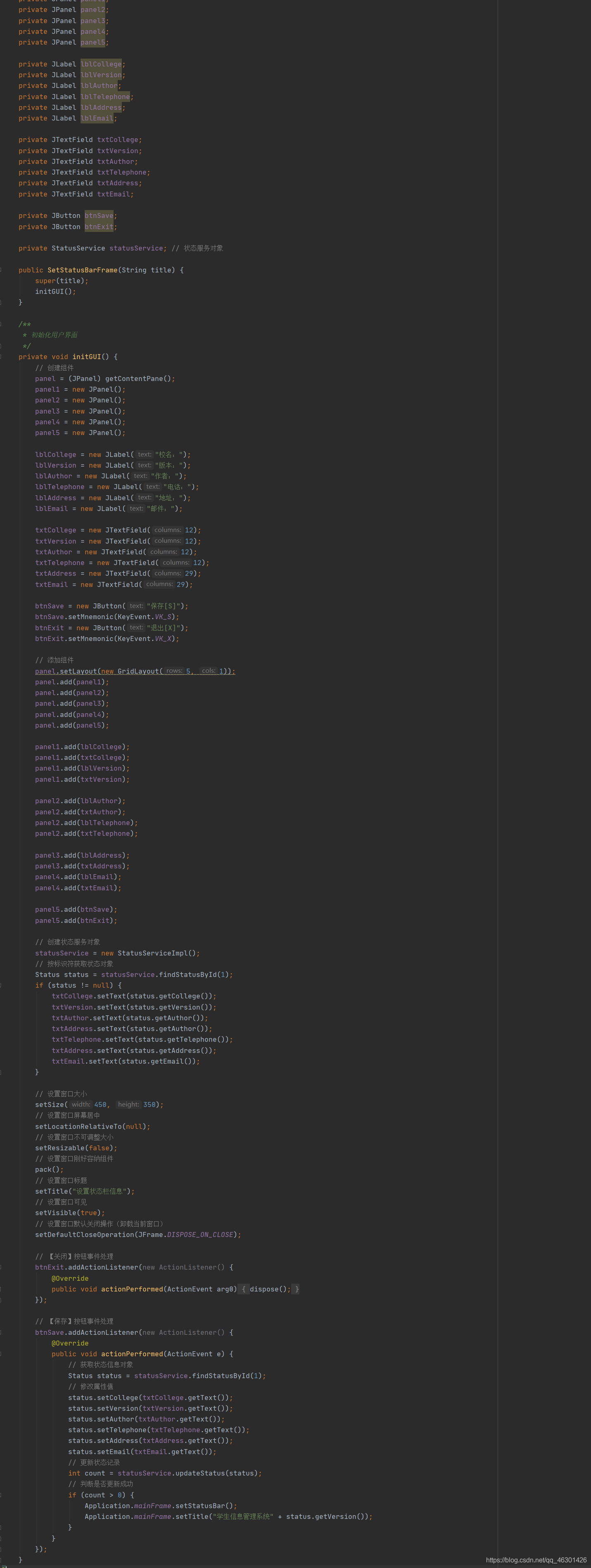The image size is (591, 1568).
Task: Click the "setSize(" call with width 450
Action: [99, 1104]
